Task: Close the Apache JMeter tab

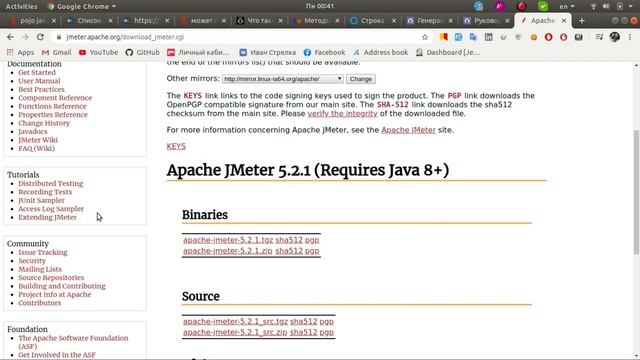Action: 564,20
